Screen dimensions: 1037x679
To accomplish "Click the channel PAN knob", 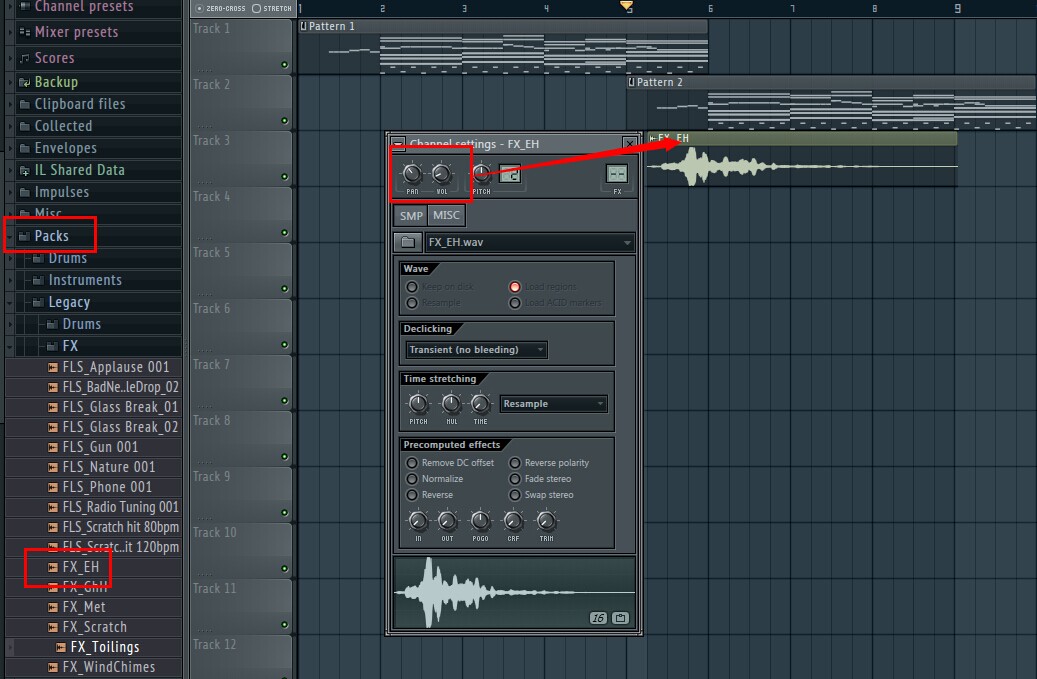I will (x=412, y=175).
